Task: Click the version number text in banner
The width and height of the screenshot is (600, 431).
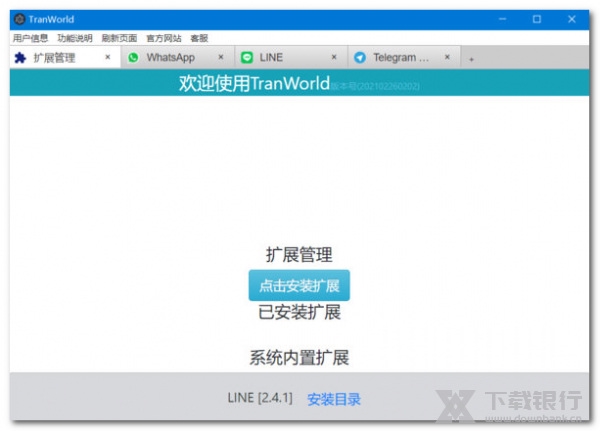Action: (x=375, y=86)
